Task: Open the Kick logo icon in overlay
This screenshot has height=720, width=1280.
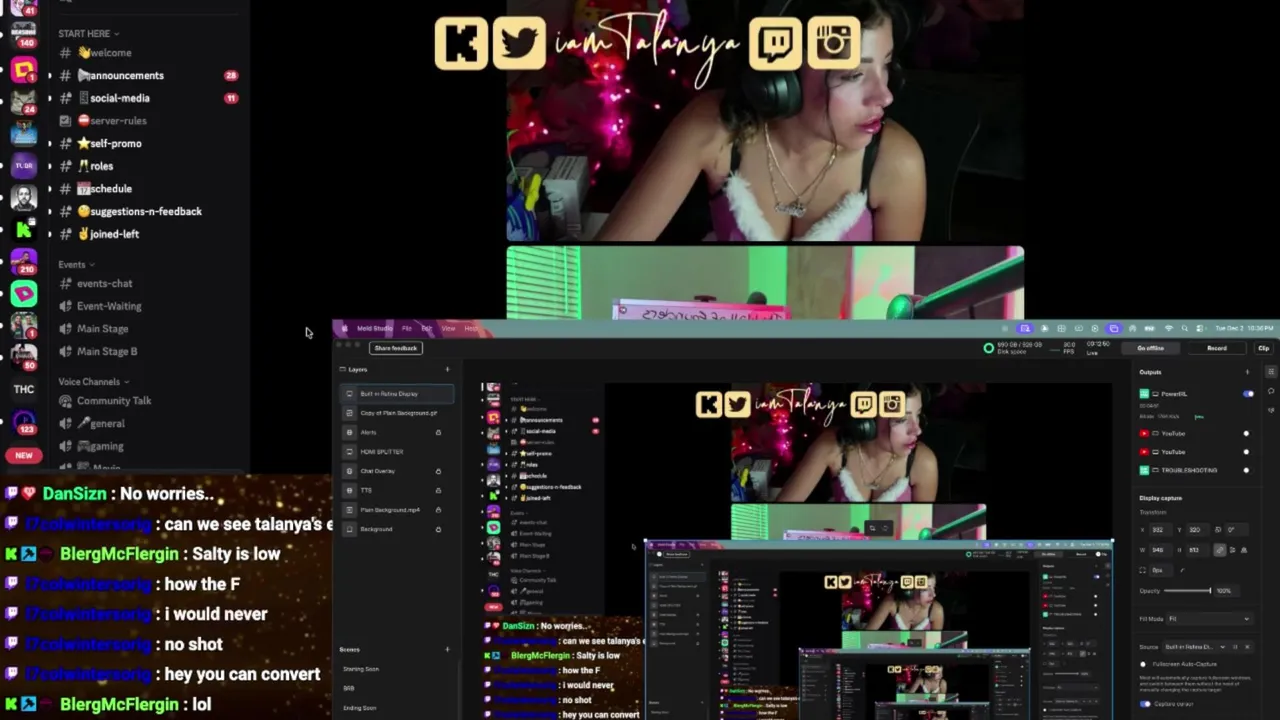Action: (x=461, y=44)
